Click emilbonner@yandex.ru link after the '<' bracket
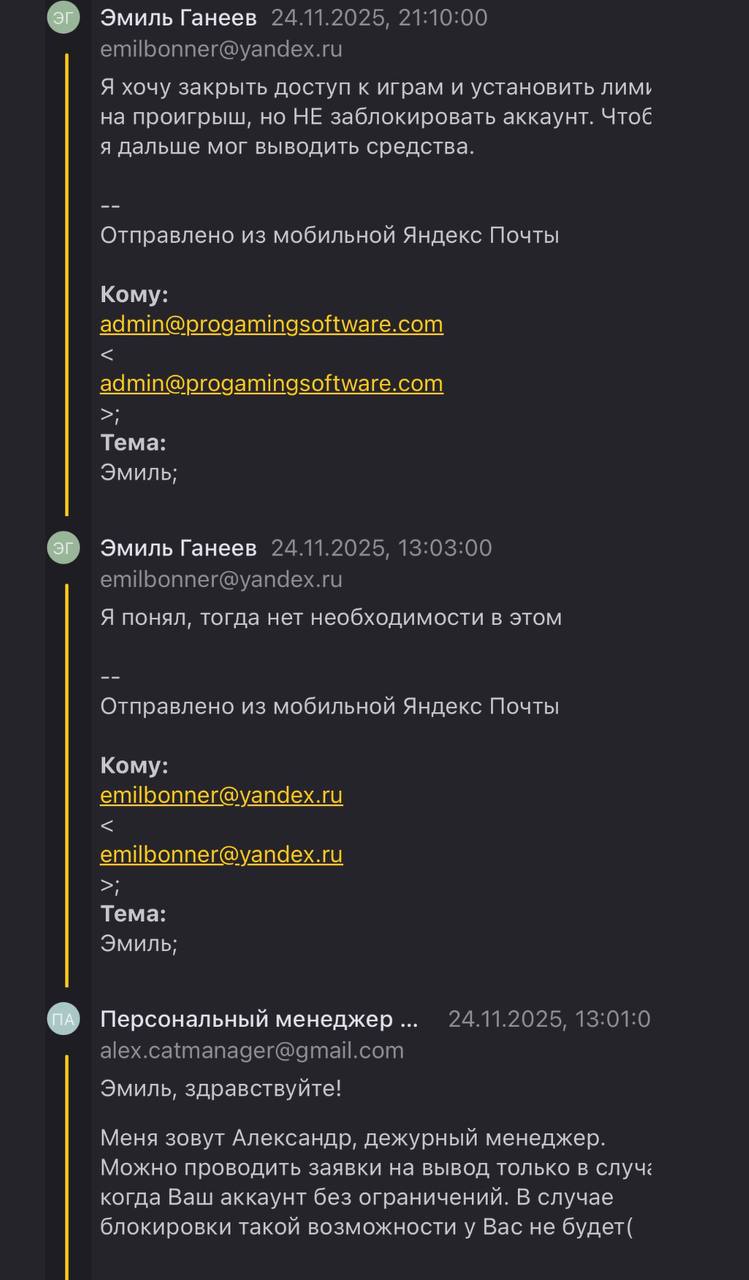This screenshot has width=749, height=1280. pos(221,854)
